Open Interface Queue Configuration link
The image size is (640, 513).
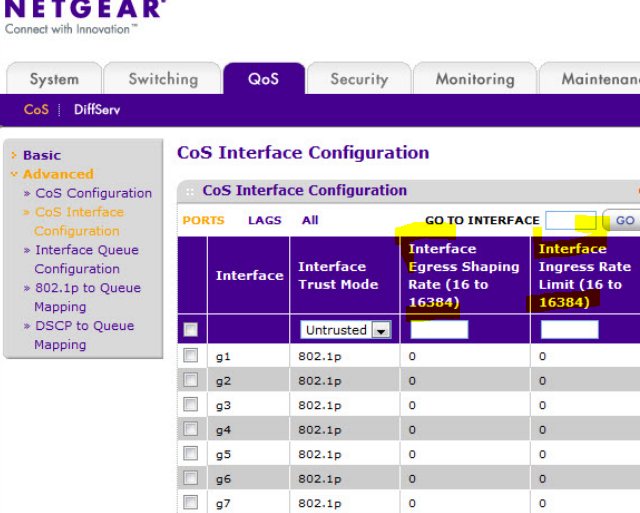86,250
